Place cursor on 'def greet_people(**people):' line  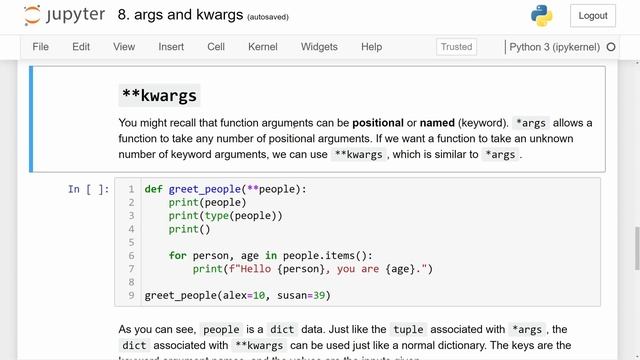(x=225, y=189)
